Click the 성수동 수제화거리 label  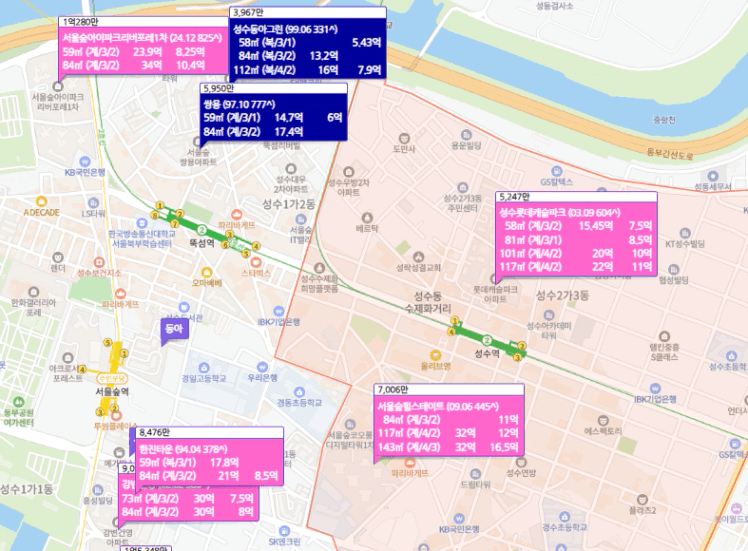pyautogui.click(x=428, y=302)
